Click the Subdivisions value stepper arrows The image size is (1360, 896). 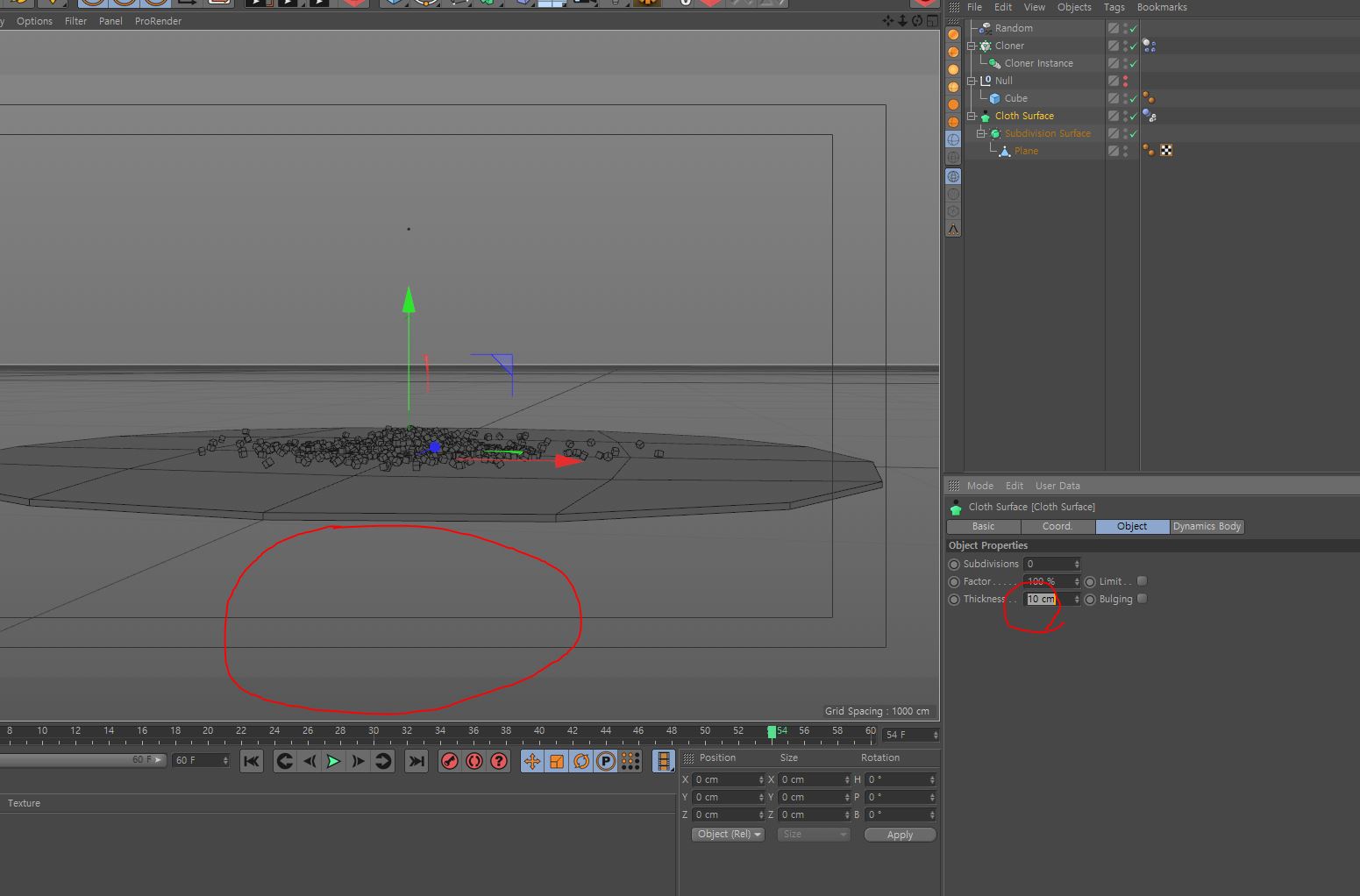pyautogui.click(x=1077, y=564)
